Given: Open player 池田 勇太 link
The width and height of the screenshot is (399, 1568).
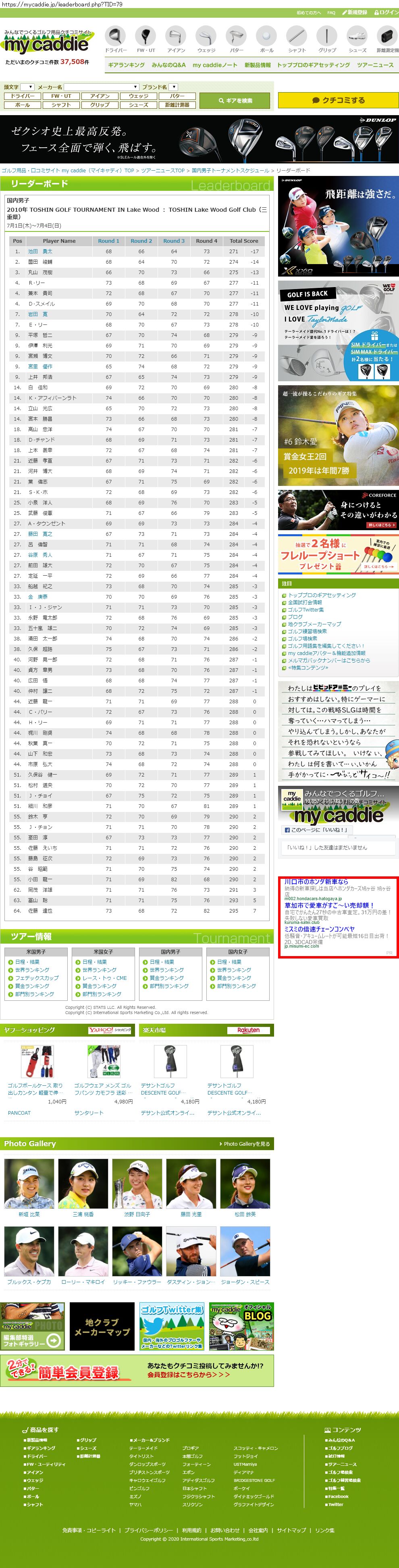Looking at the screenshot, I should pyautogui.click(x=40, y=251).
